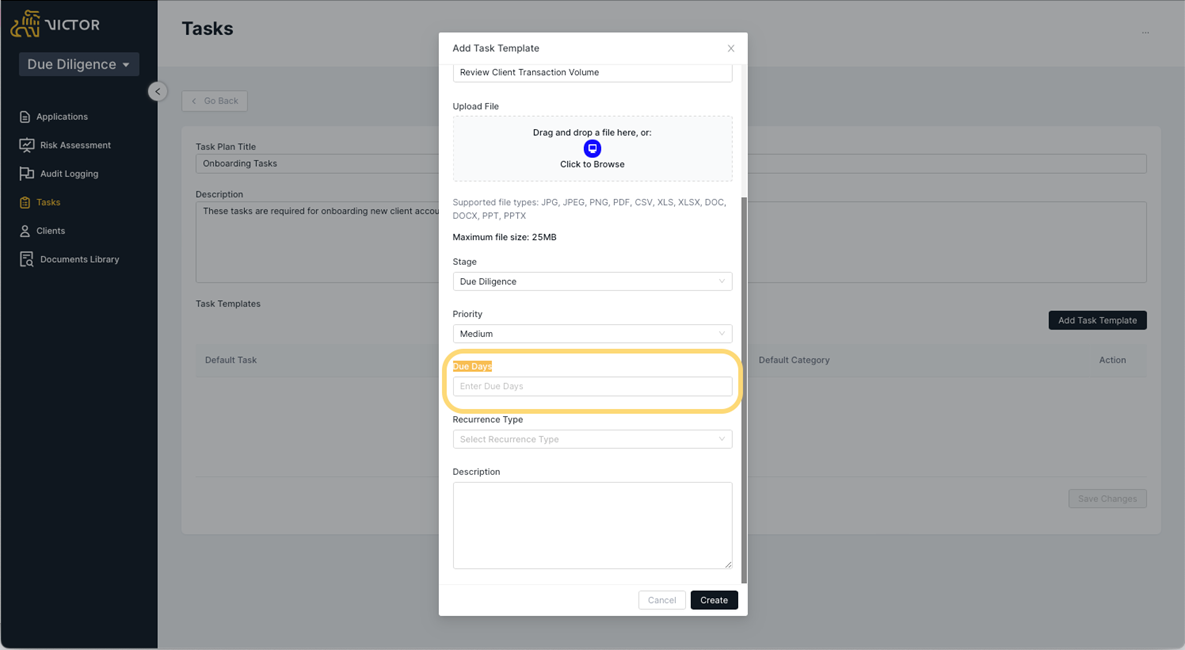Click the Click to Browse link

click(x=592, y=164)
